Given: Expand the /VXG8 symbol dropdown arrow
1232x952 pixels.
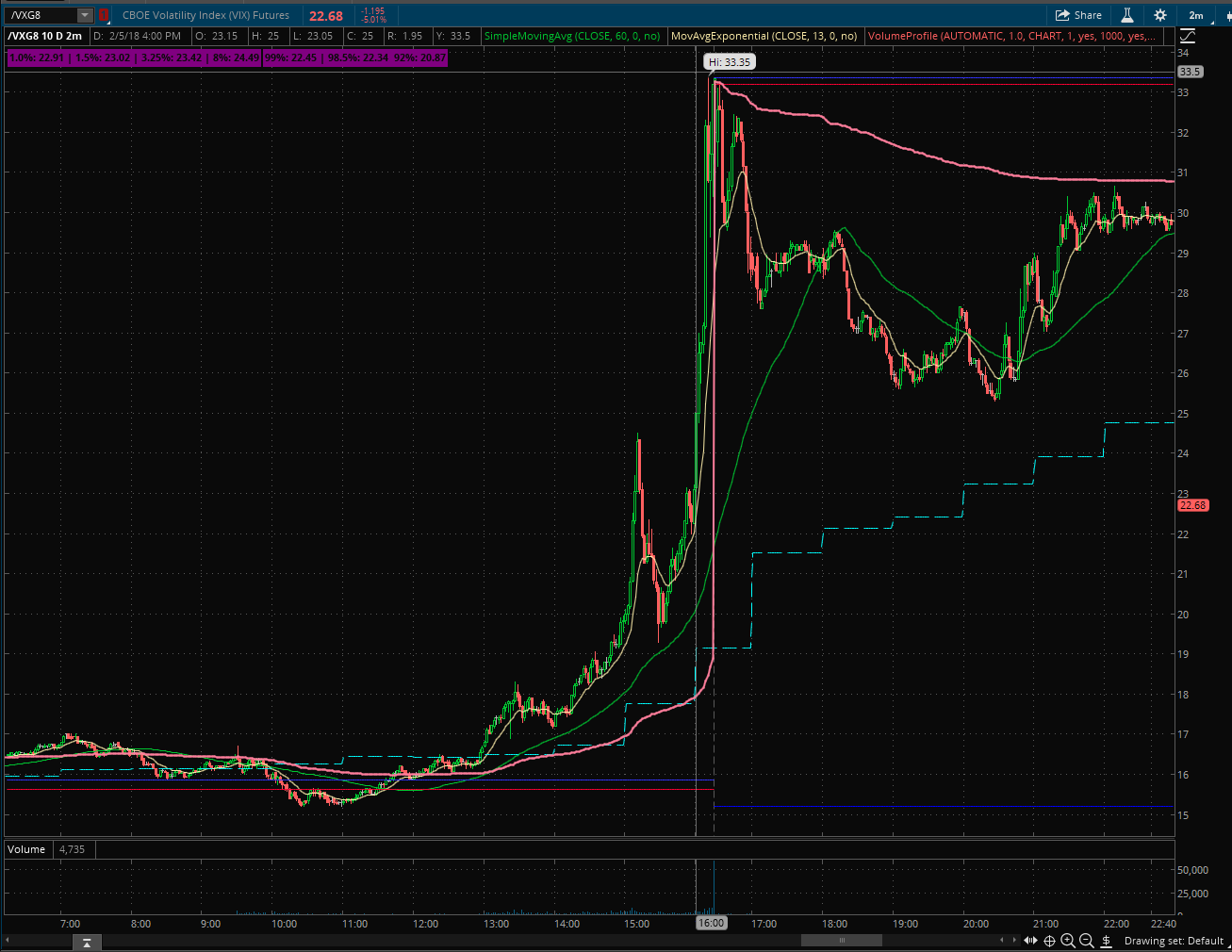Looking at the screenshot, I should point(85,15).
